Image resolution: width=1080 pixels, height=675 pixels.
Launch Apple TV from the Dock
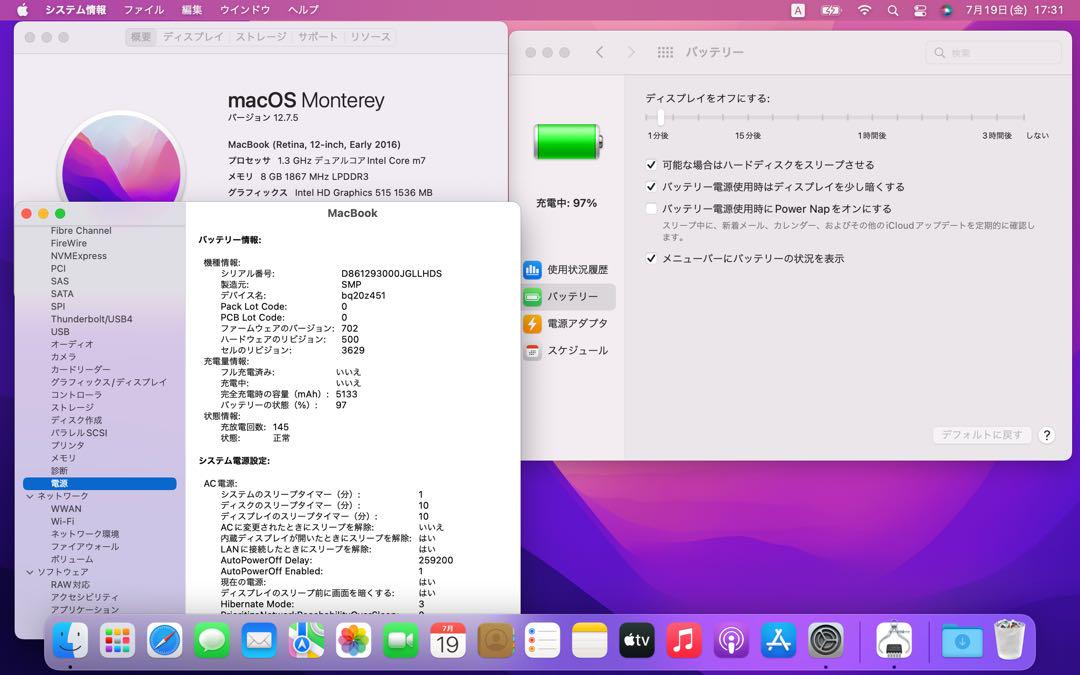(x=636, y=641)
